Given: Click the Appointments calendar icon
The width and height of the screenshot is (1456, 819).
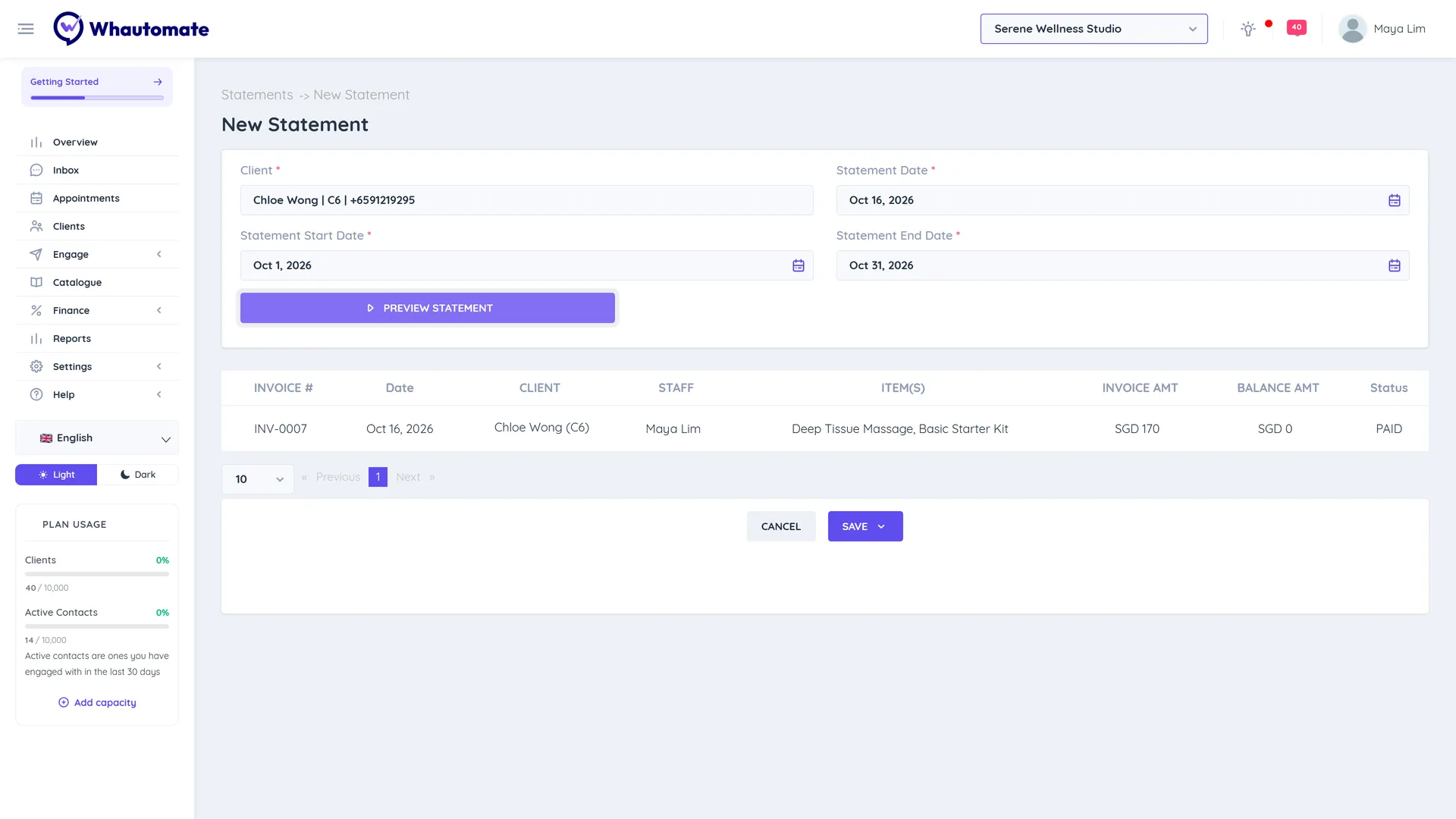Looking at the screenshot, I should tap(36, 198).
